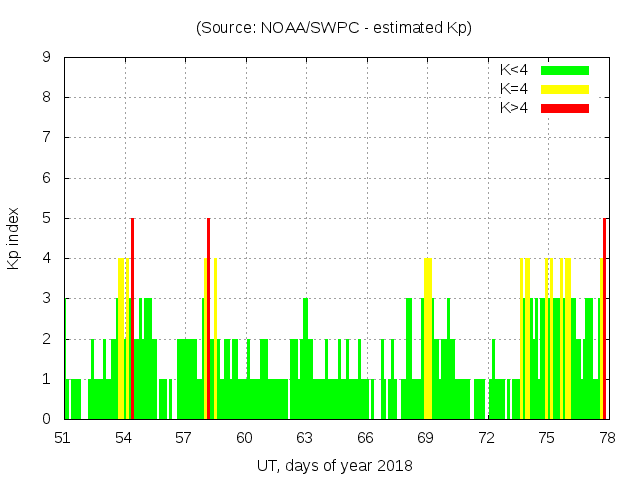Click the x-axis tick label 66
The height and width of the screenshot is (480, 640).
[x=365, y=438]
